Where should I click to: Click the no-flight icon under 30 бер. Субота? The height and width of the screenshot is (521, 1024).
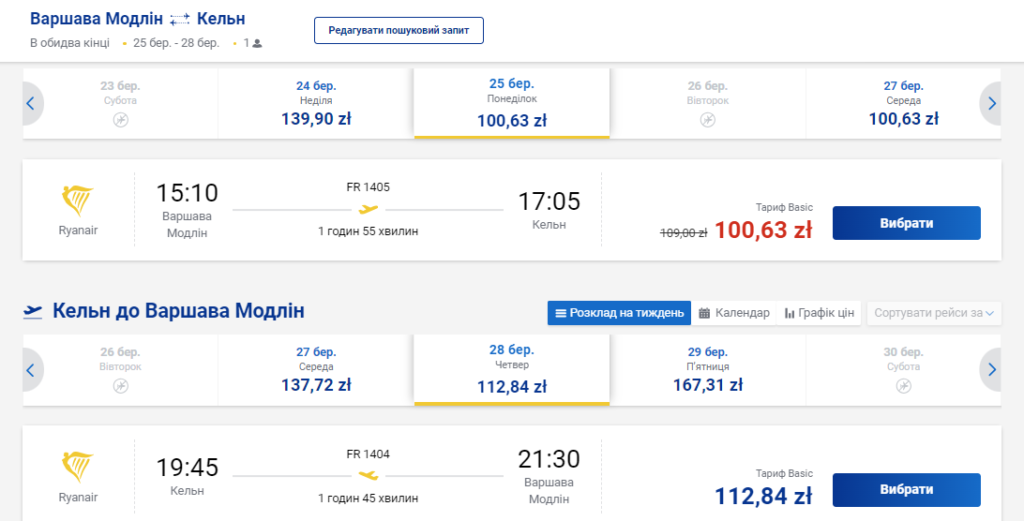pos(904,387)
